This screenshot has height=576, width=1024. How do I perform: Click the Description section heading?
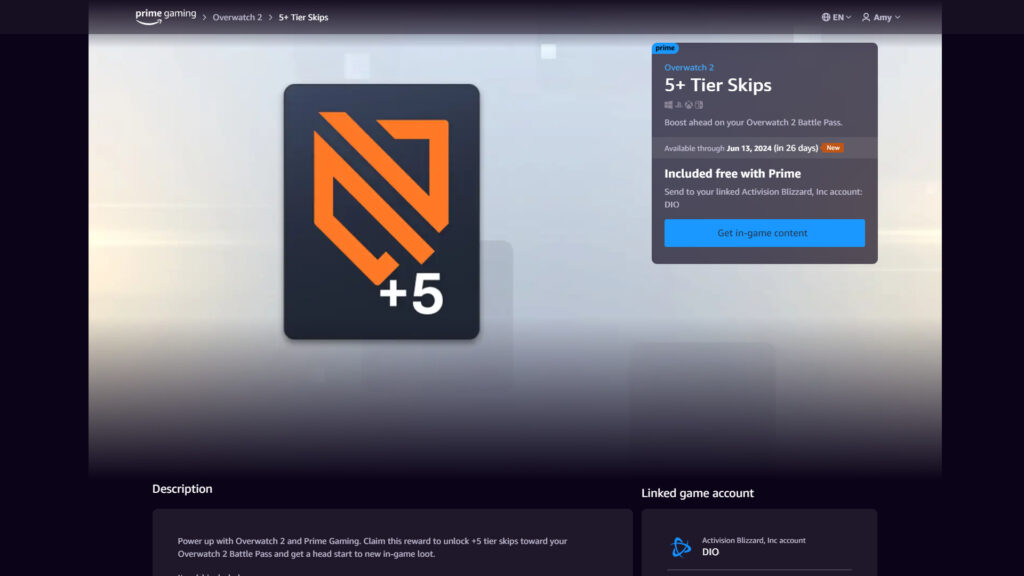point(182,489)
